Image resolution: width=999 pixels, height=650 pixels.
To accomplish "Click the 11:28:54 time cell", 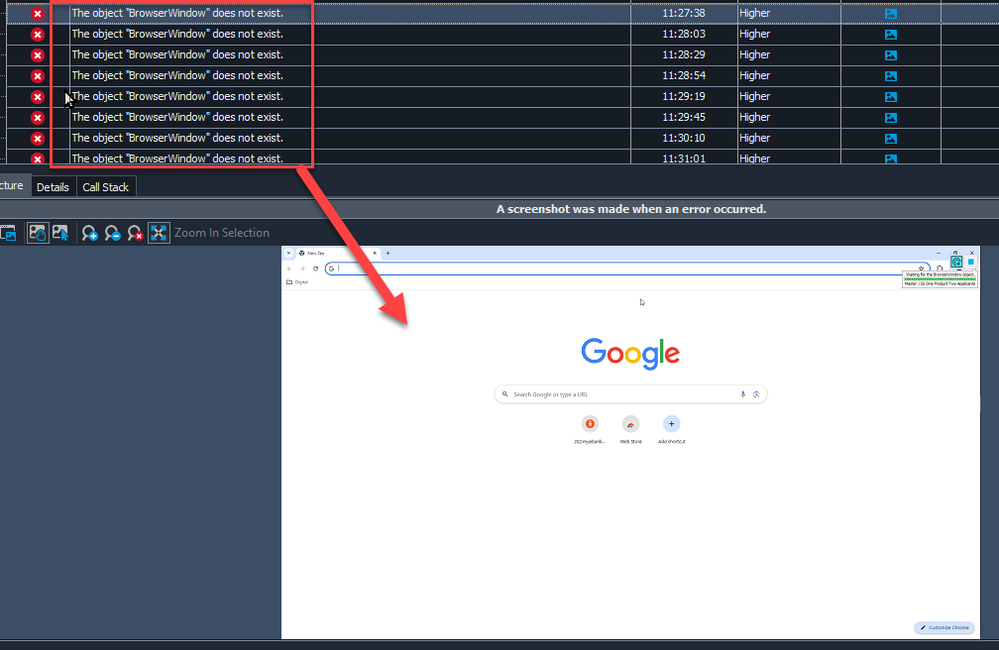I will pos(684,75).
